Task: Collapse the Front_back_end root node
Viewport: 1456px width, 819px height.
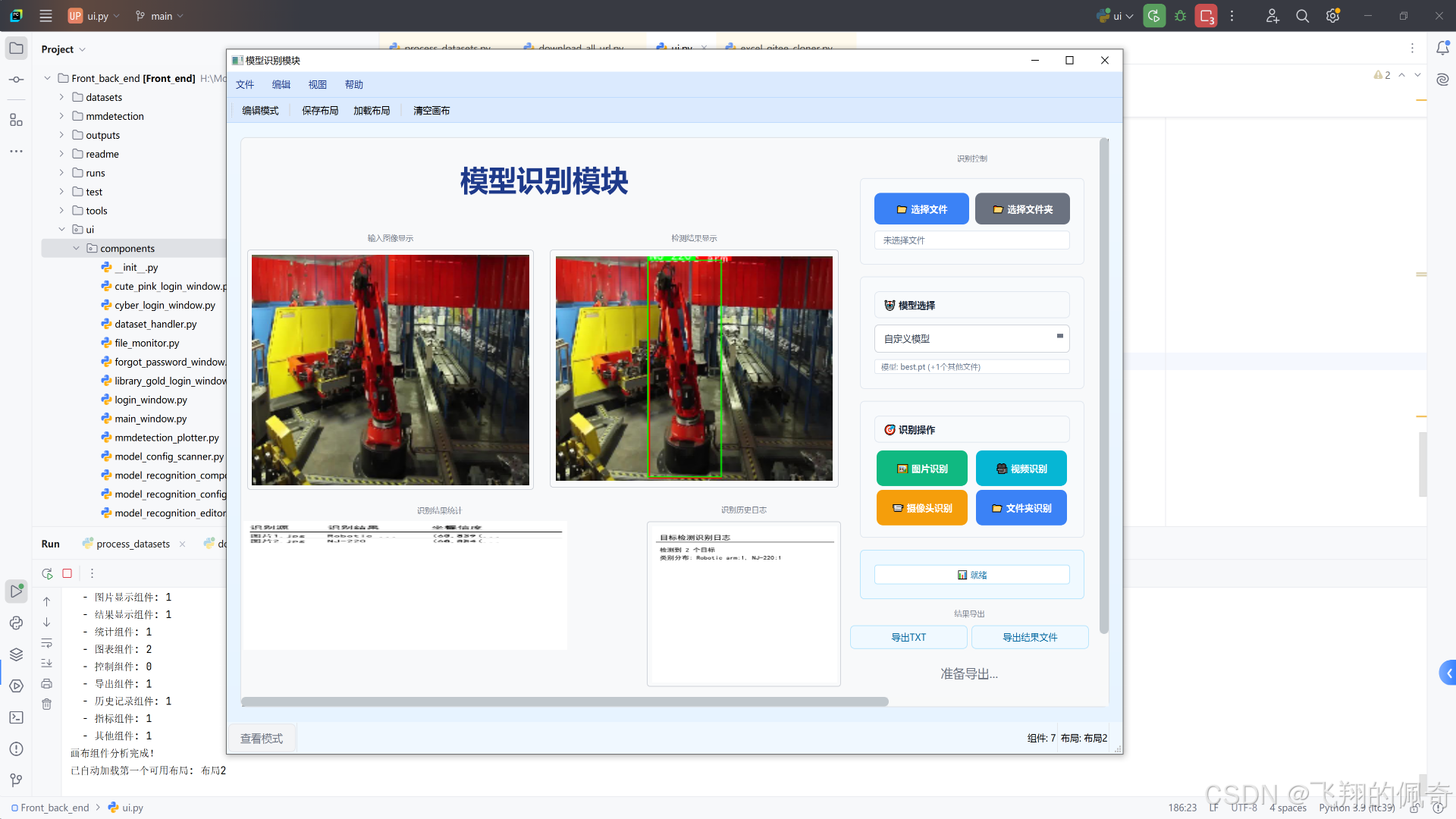Action: point(48,78)
